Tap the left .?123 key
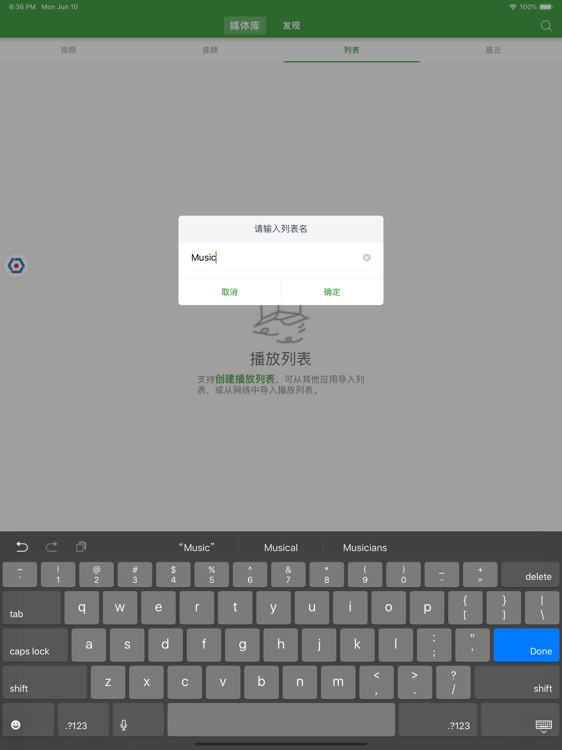 83,719
